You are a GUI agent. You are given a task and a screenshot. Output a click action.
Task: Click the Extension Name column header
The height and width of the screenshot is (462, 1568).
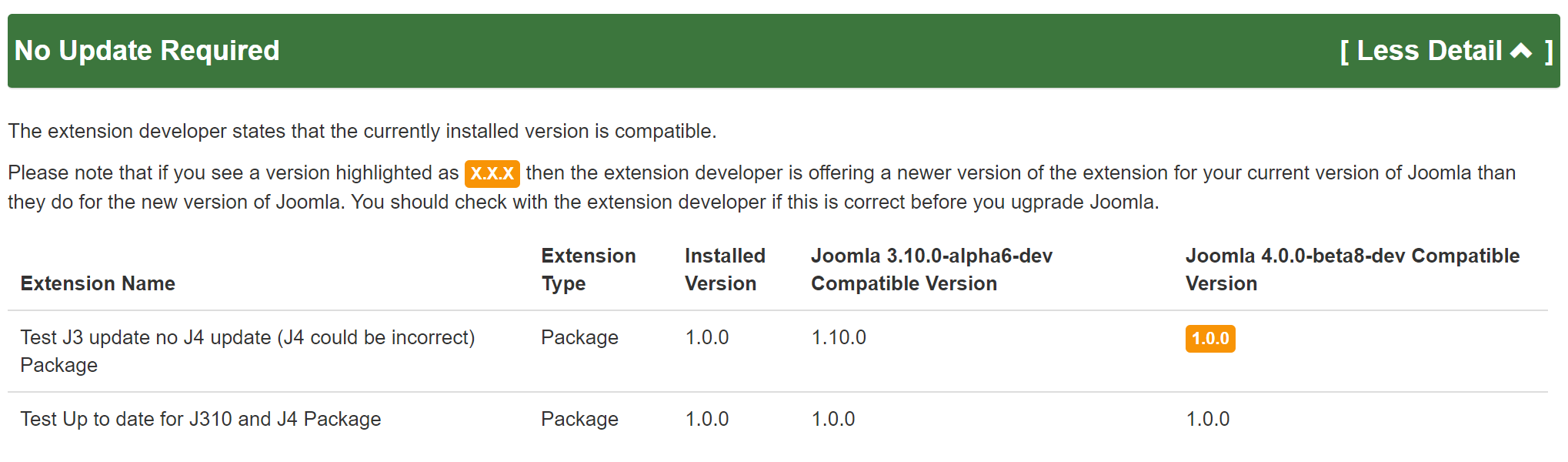click(98, 283)
